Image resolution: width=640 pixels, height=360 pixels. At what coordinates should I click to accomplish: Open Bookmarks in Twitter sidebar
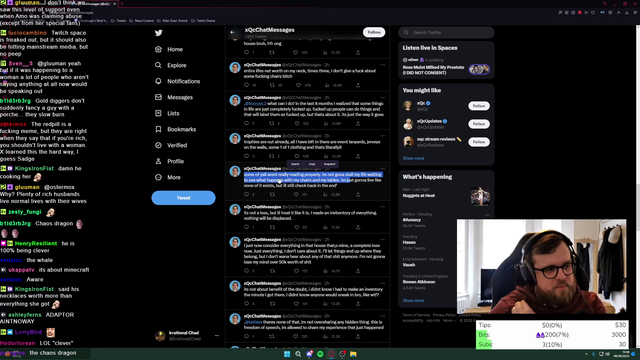176,129
